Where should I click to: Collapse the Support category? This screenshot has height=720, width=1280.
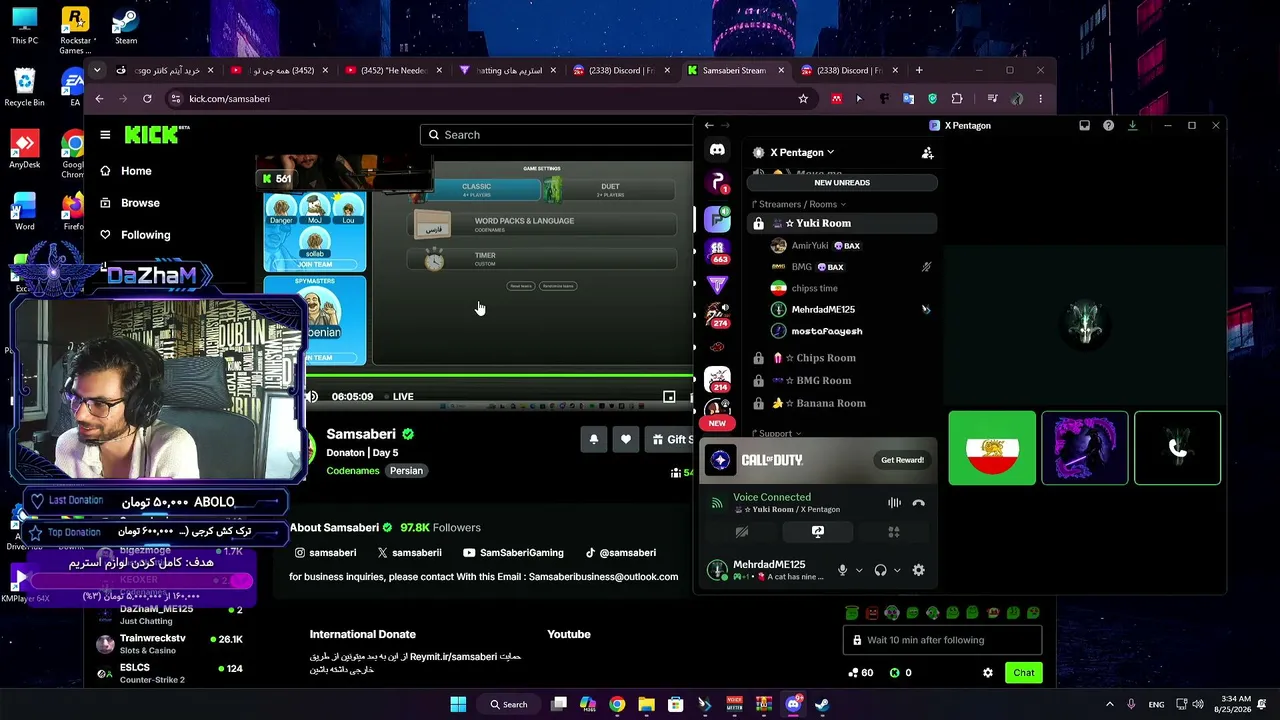coord(775,434)
